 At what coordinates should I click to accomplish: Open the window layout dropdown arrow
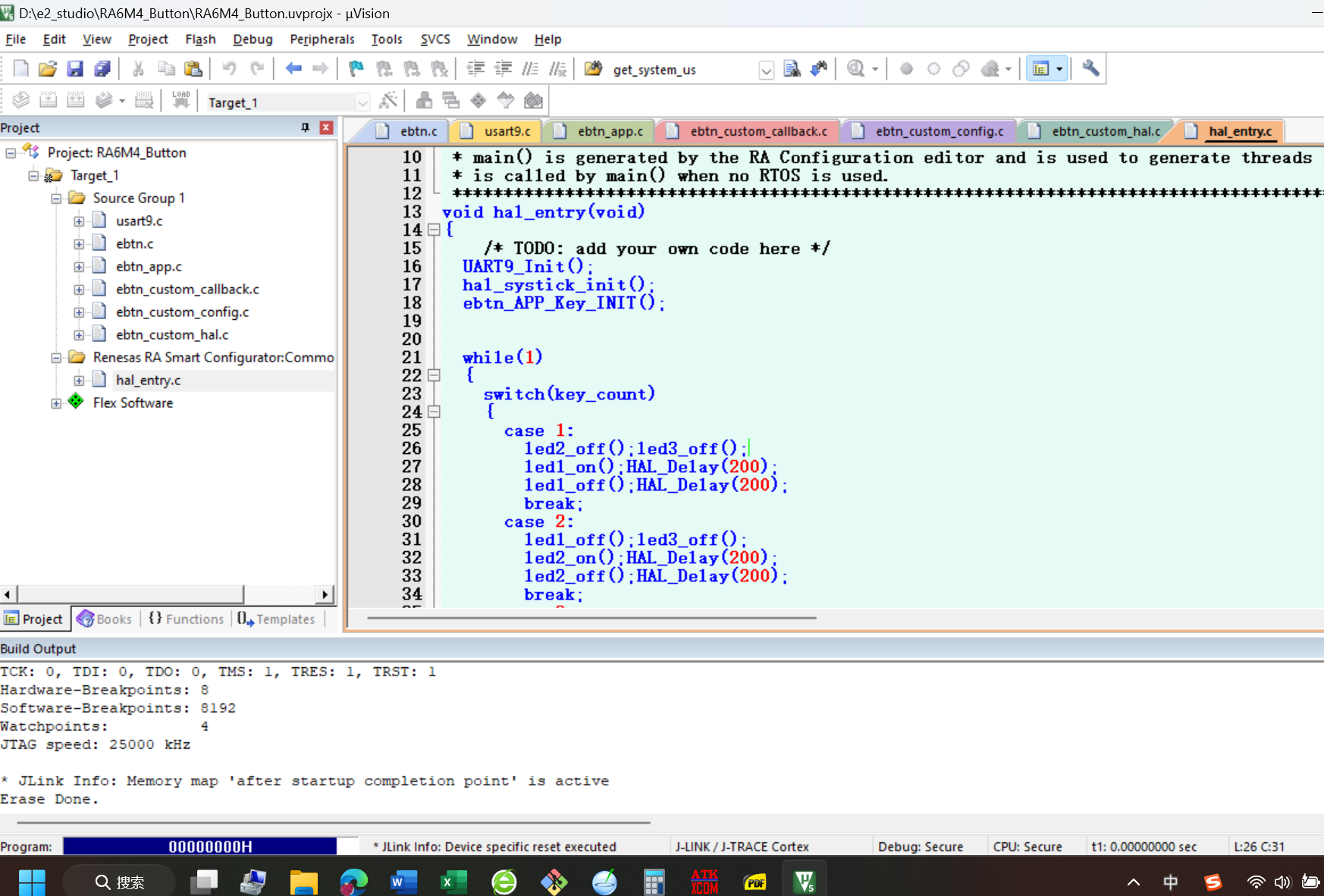1059,69
